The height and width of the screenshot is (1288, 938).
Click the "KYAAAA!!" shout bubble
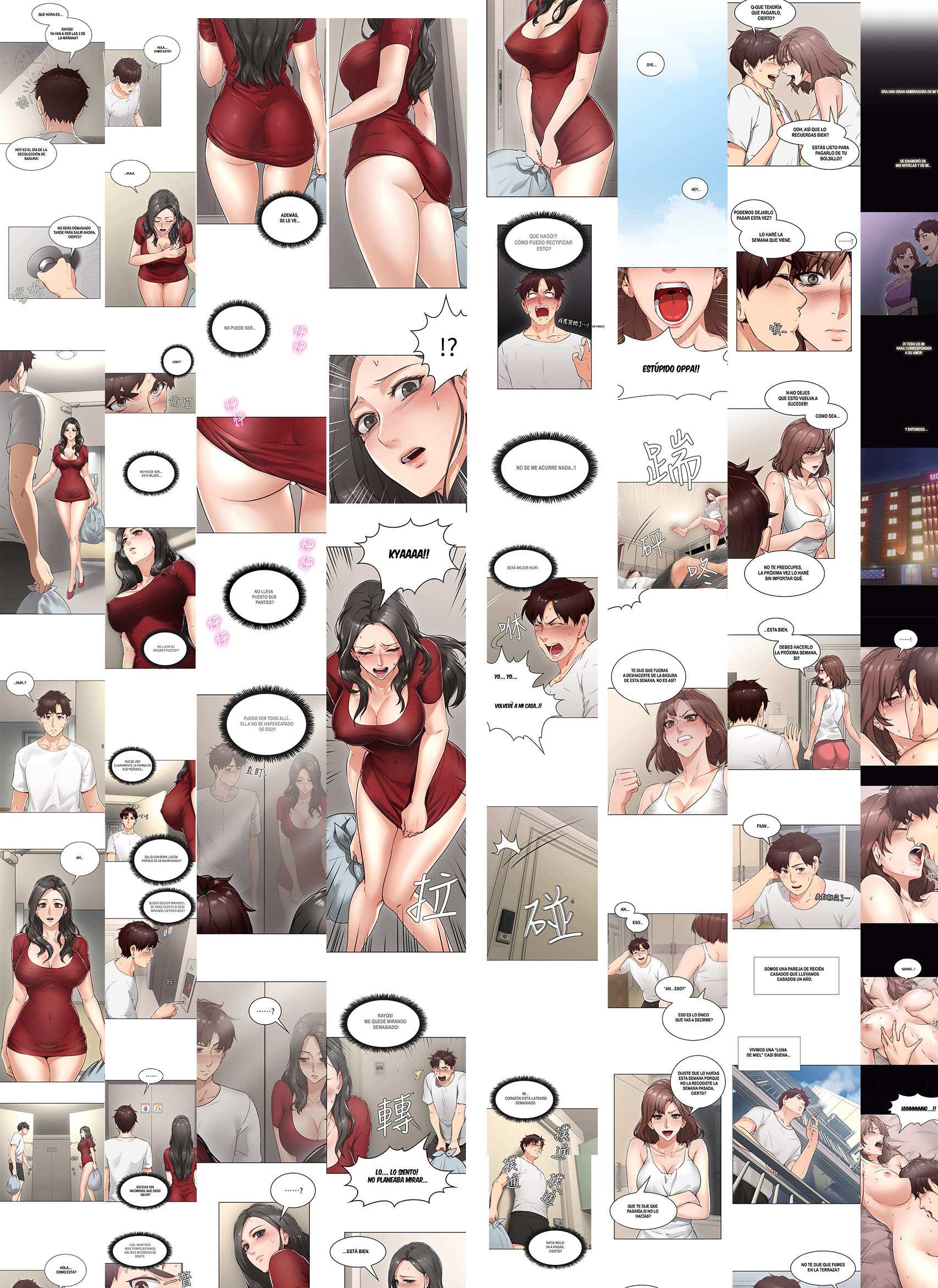click(400, 555)
